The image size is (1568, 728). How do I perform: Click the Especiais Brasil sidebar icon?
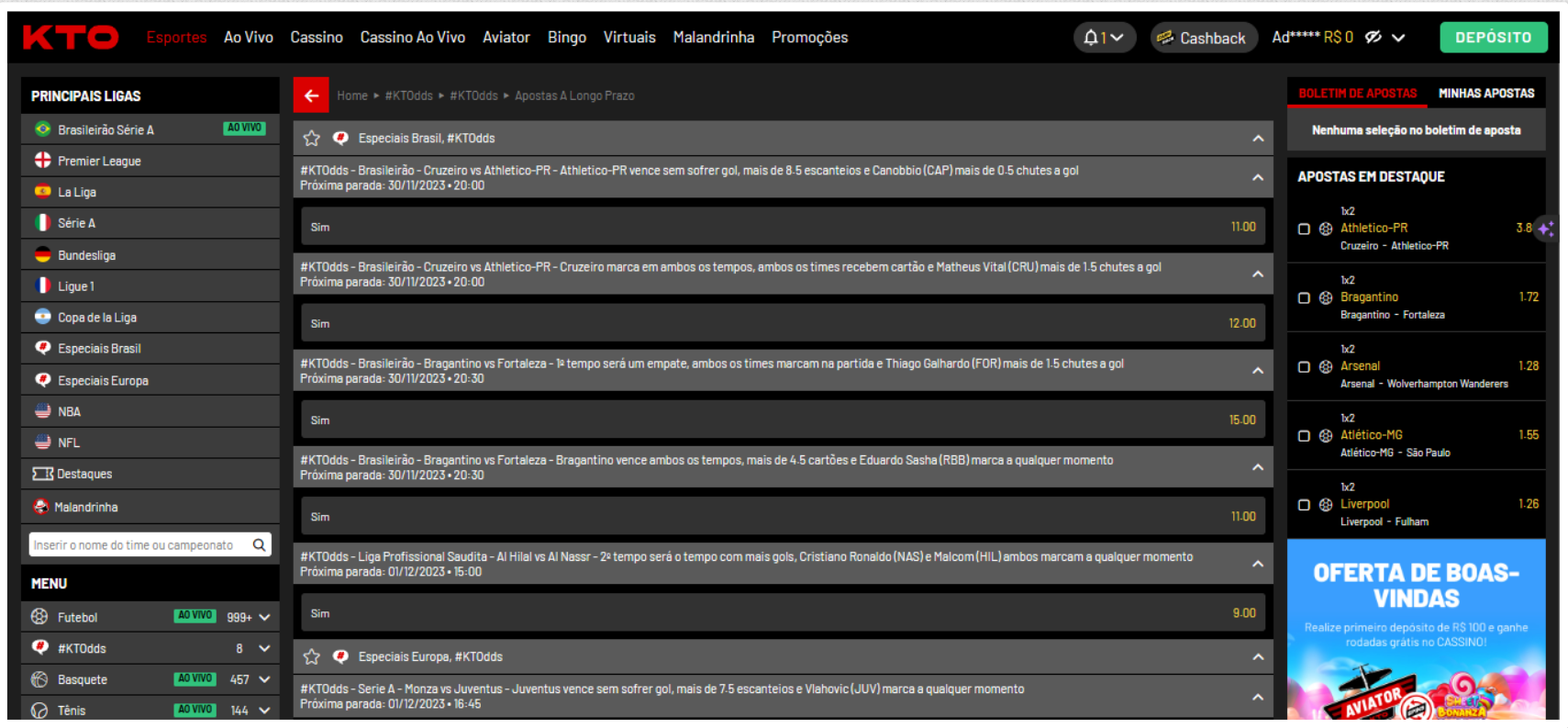coord(42,349)
